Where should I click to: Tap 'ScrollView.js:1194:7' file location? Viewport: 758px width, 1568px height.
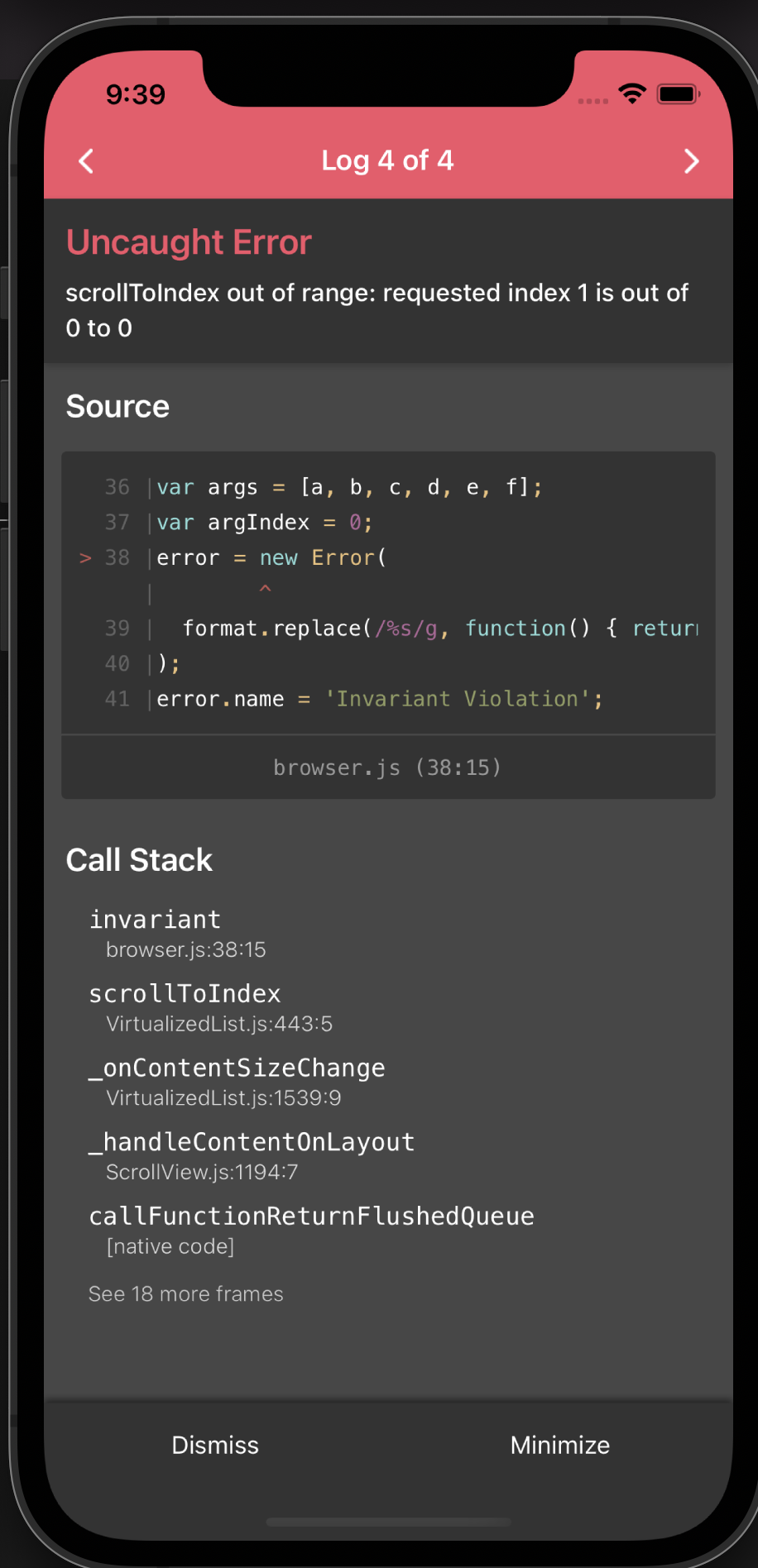(x=202, y=1172)
